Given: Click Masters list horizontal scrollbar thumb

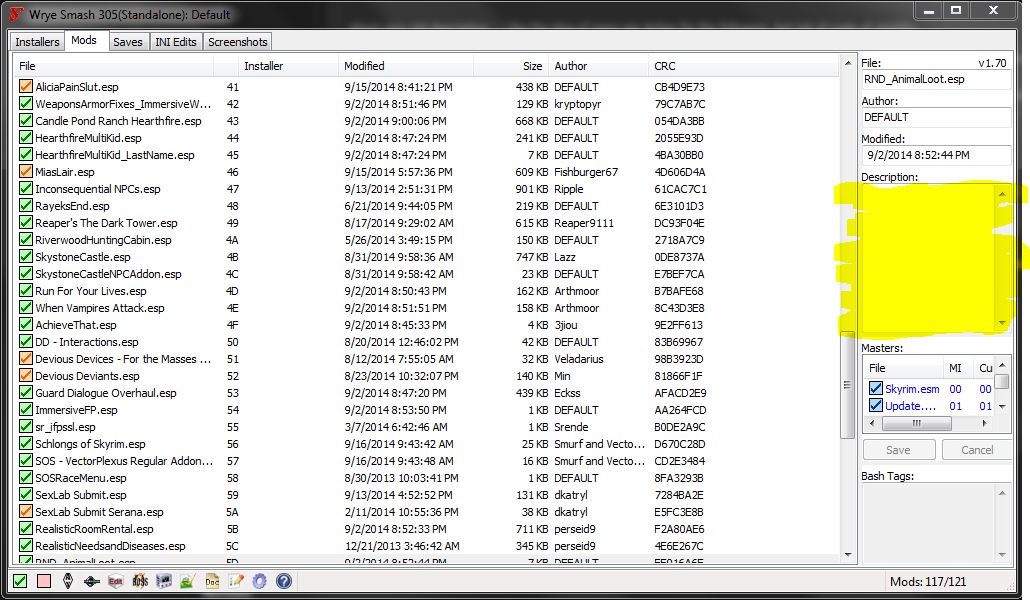Looking at the screenshot, I should coord(916,424).
